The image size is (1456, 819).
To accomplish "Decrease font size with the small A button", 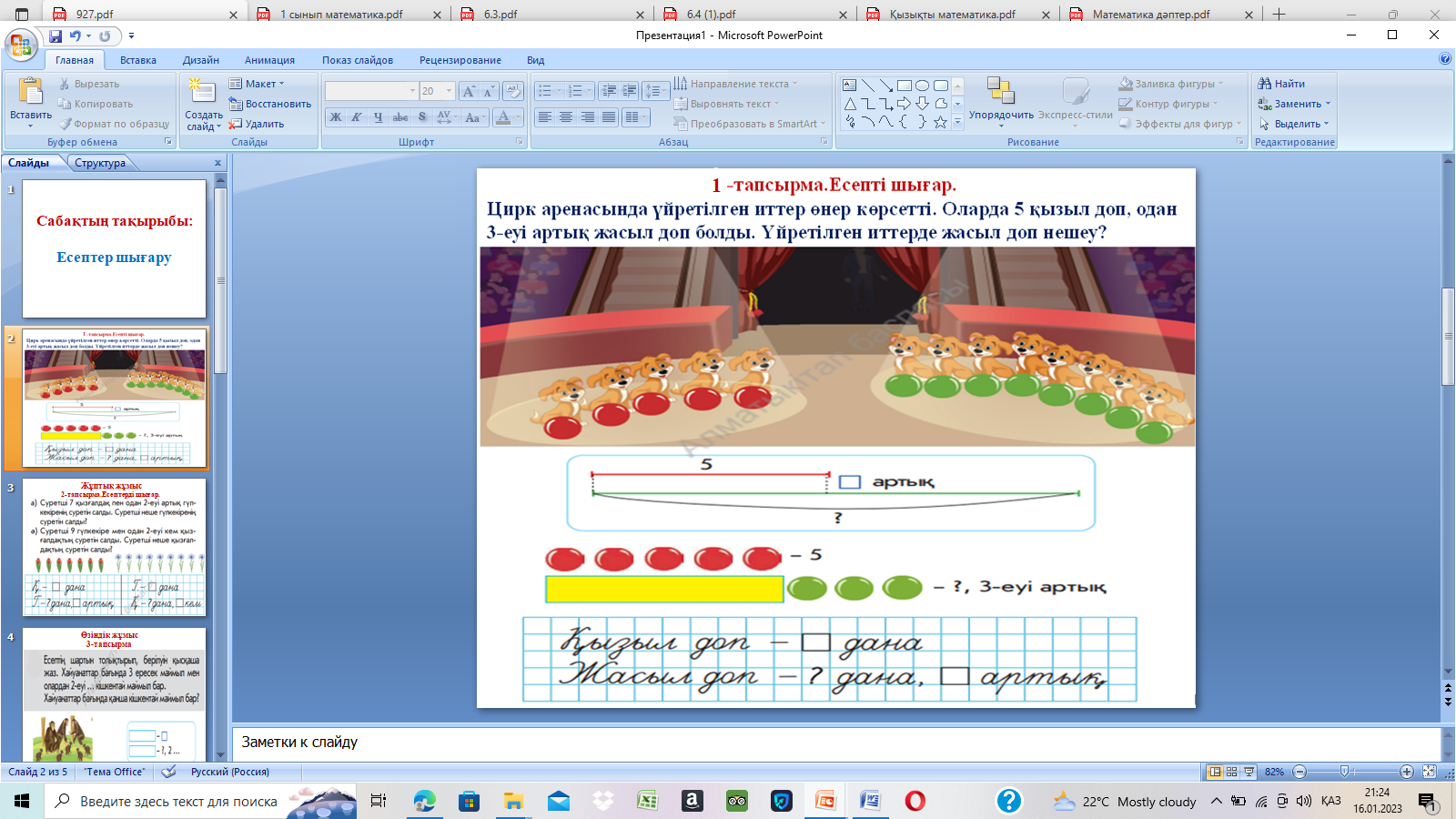I will point(489,91).
